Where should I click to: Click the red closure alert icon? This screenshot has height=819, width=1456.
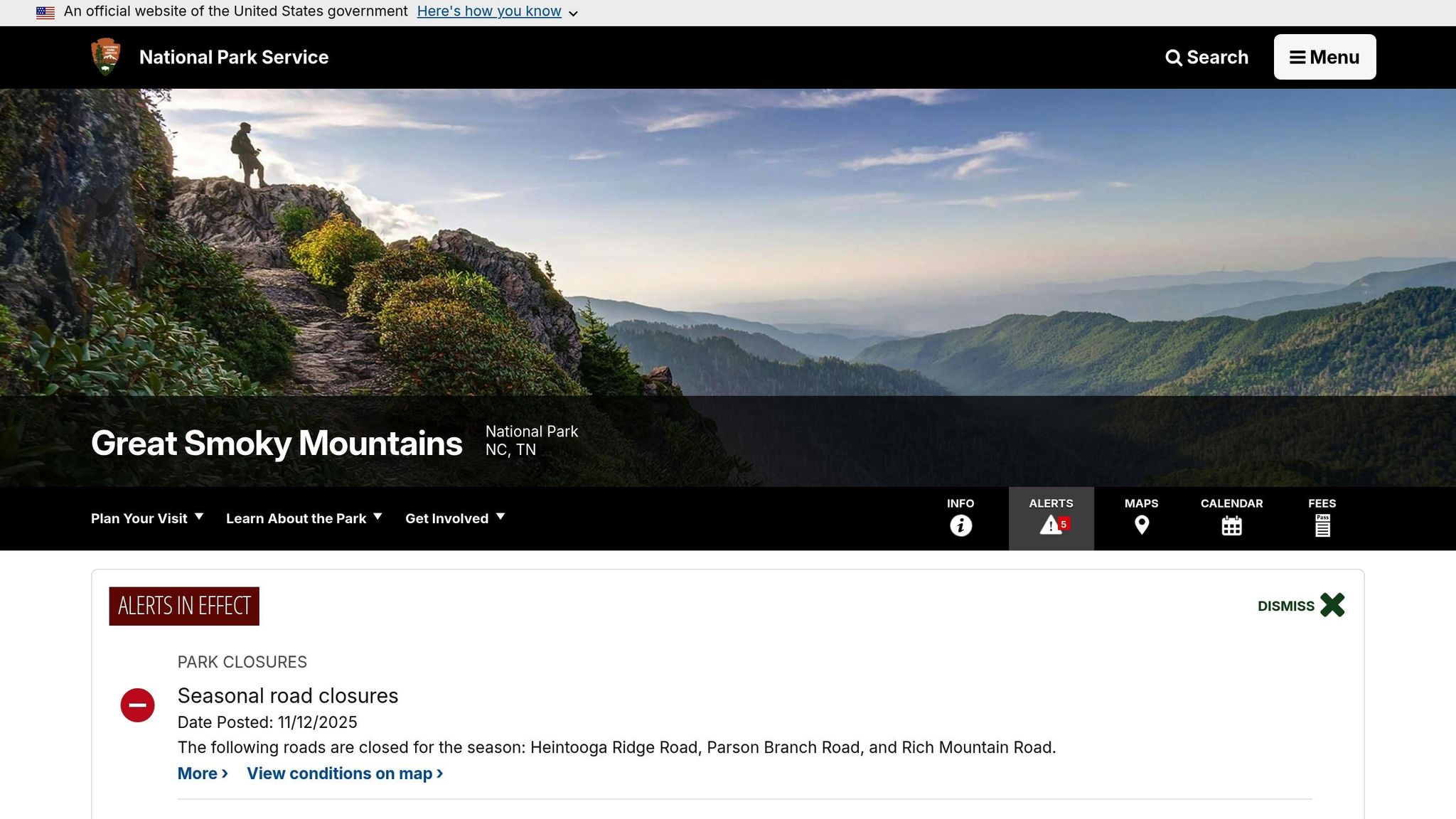[x=137, y=705]
